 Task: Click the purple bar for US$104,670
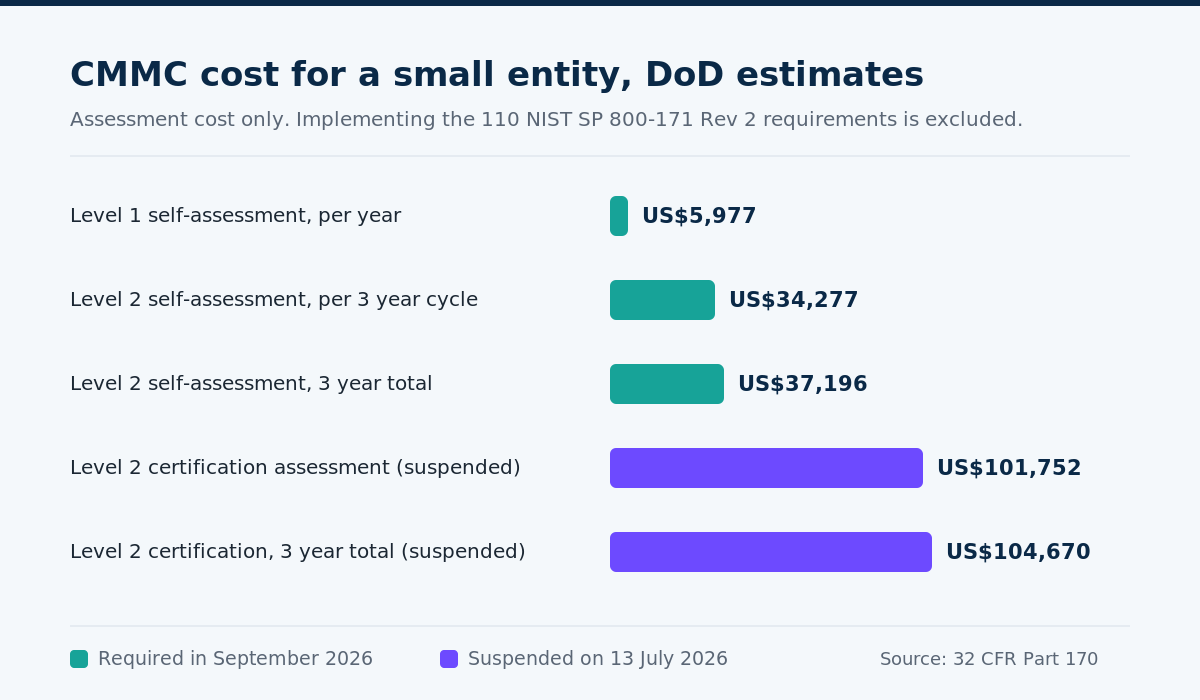(771, 552)
